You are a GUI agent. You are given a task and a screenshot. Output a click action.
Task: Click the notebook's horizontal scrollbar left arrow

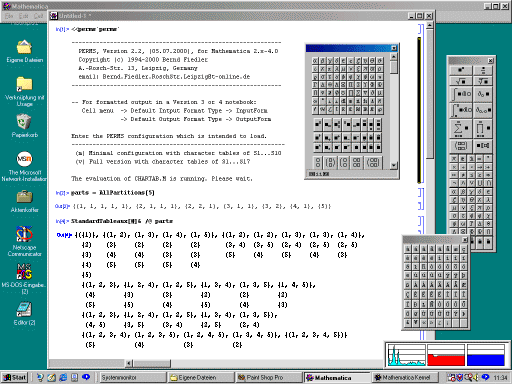click(129, 363)
